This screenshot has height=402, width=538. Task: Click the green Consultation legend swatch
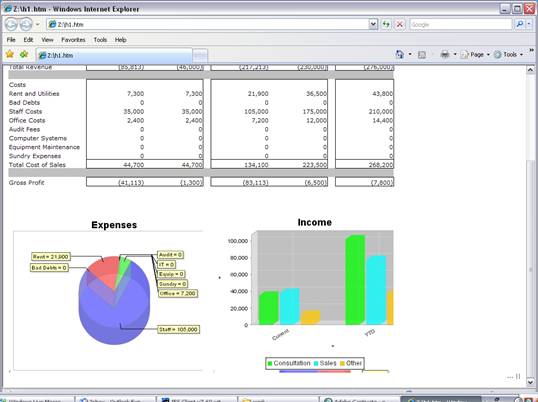pos(270,363)
